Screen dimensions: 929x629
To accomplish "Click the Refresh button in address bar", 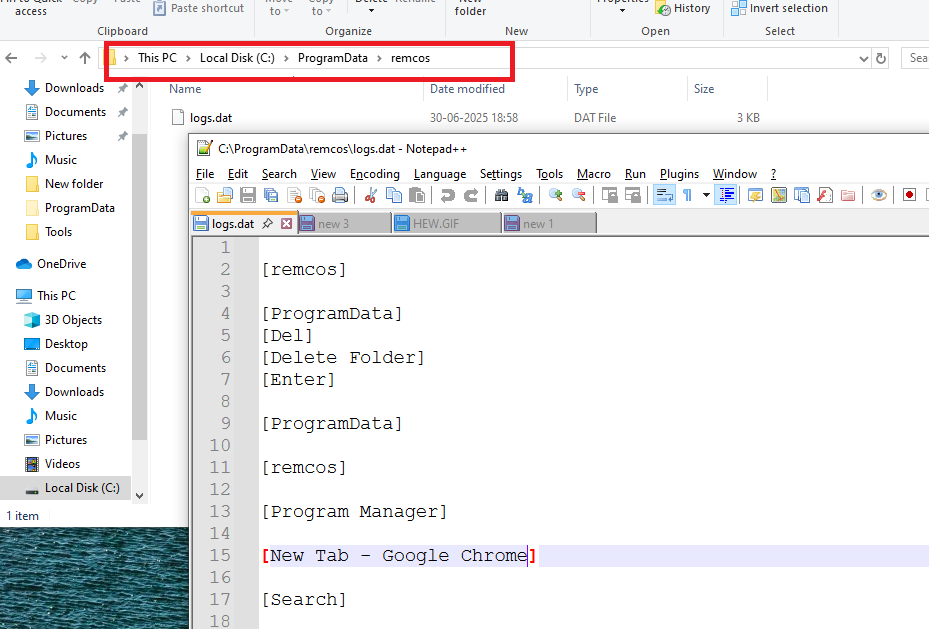I will pos(881,59).
